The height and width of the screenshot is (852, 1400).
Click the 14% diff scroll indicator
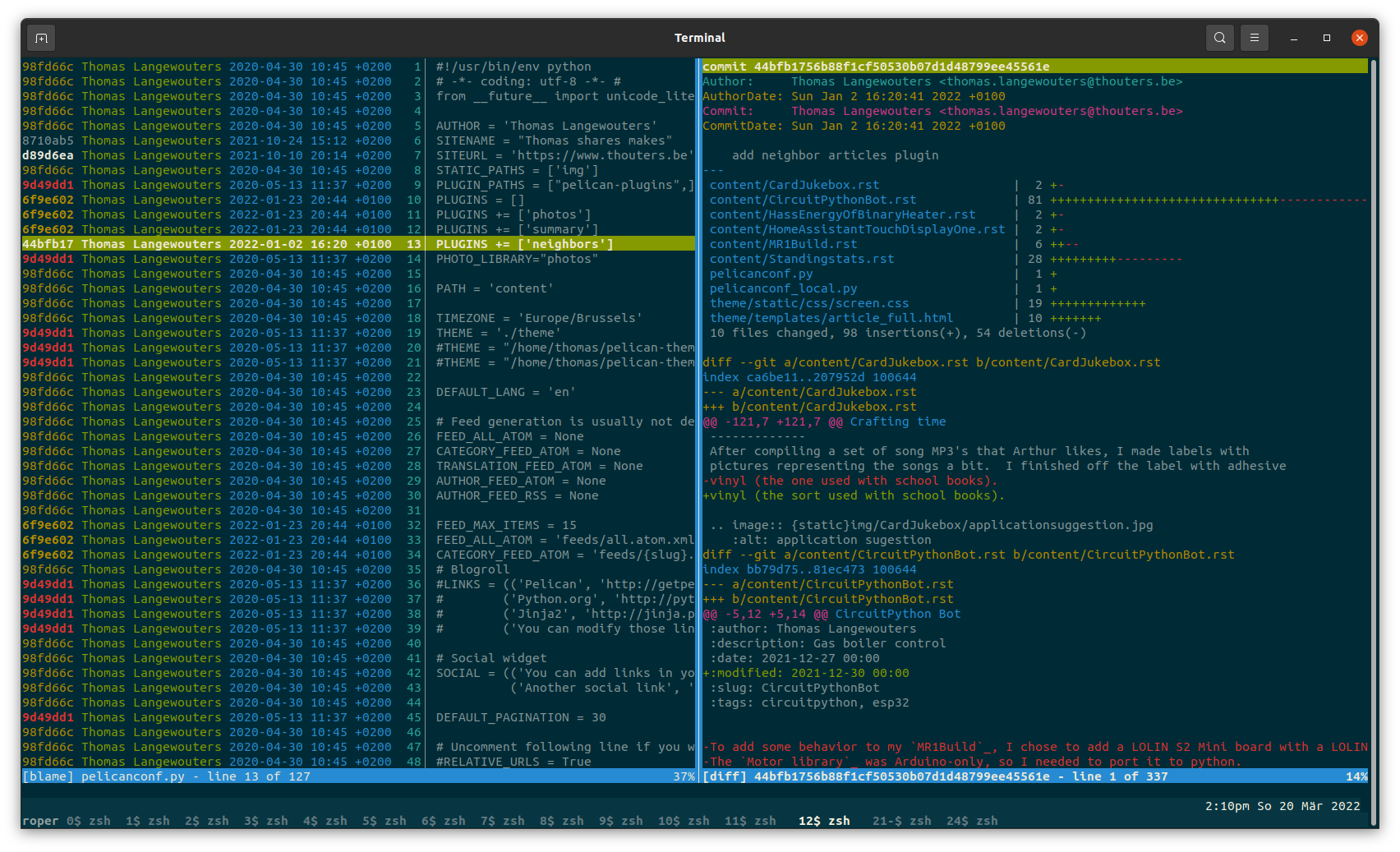click(x=1356, y=776)
